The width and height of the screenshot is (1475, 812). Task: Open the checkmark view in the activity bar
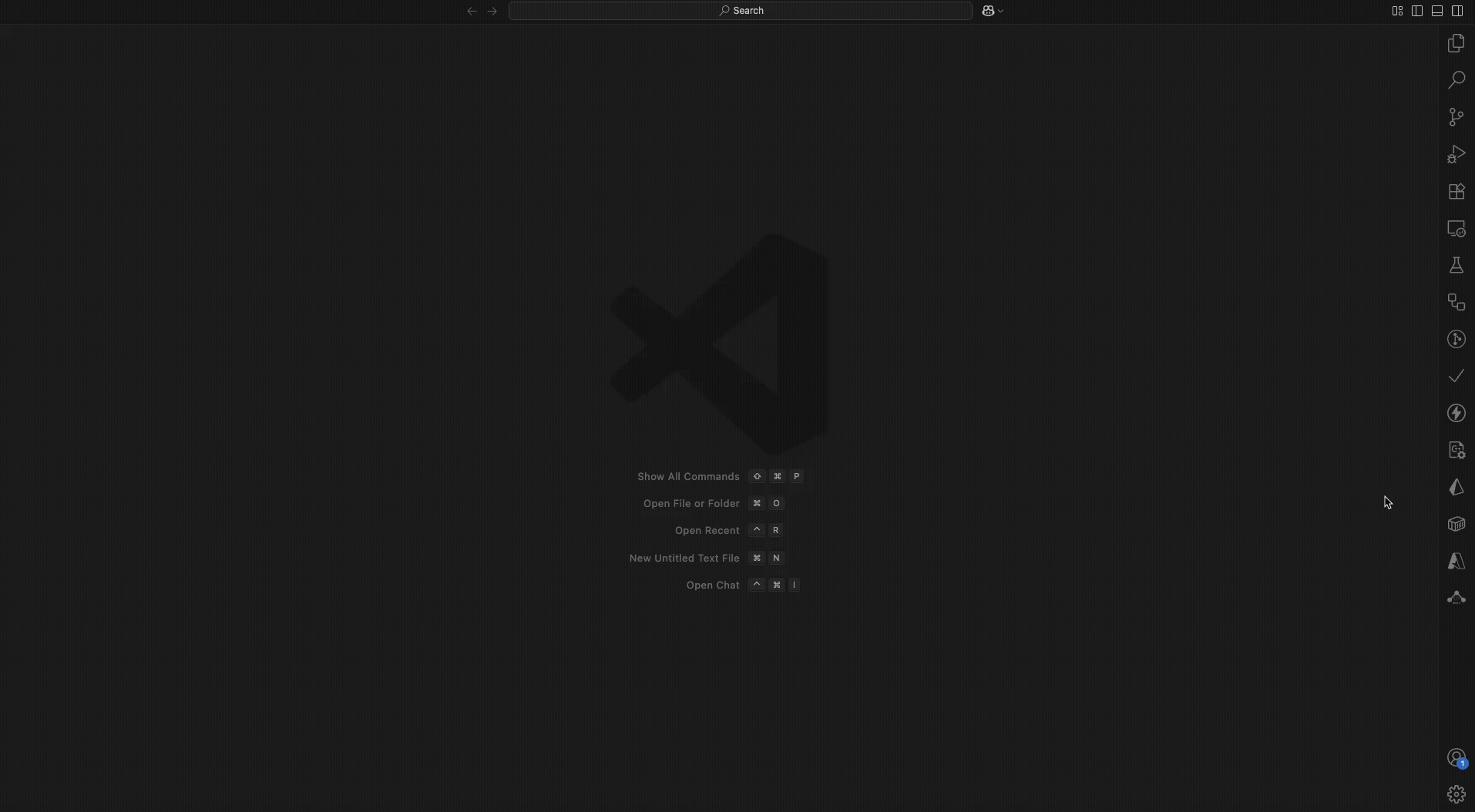(1456, 376)
